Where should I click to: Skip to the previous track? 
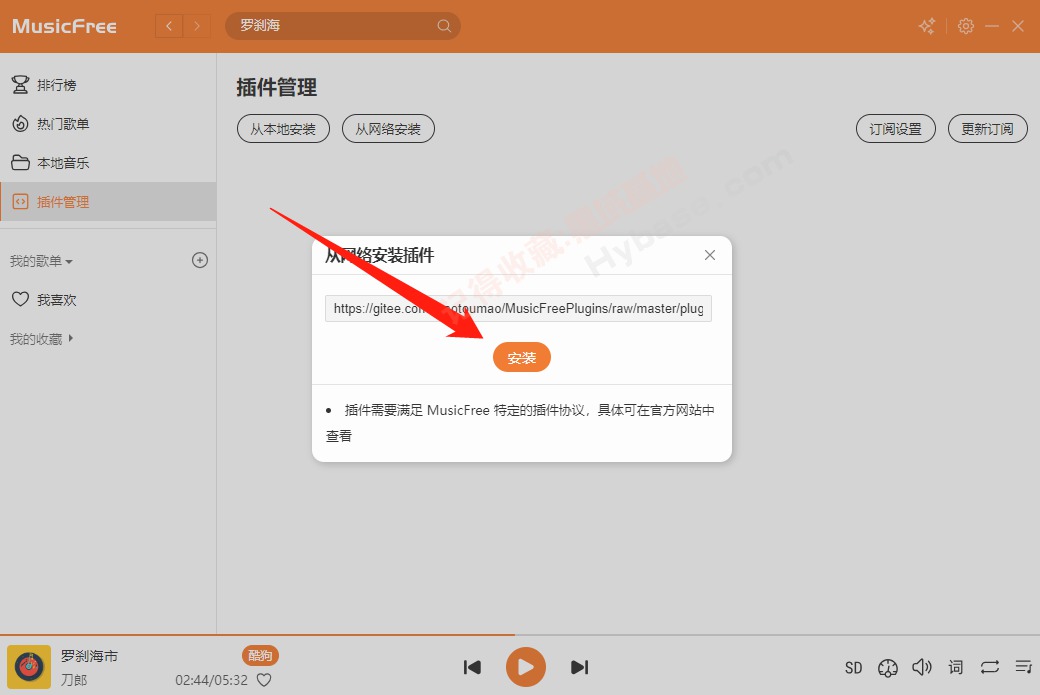[x=472, y=667]
